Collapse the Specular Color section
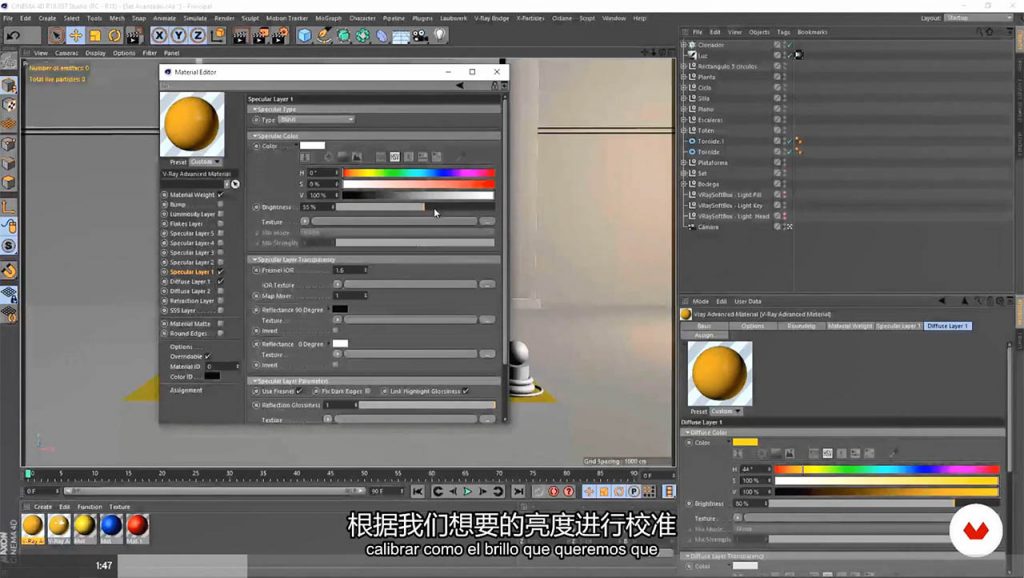The height and width of the screenshot is (578, 1024). tap(254, 135)
